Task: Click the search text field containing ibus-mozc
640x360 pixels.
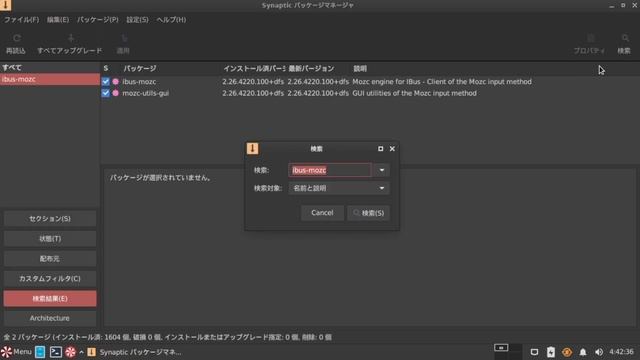Action: [330, 170]
